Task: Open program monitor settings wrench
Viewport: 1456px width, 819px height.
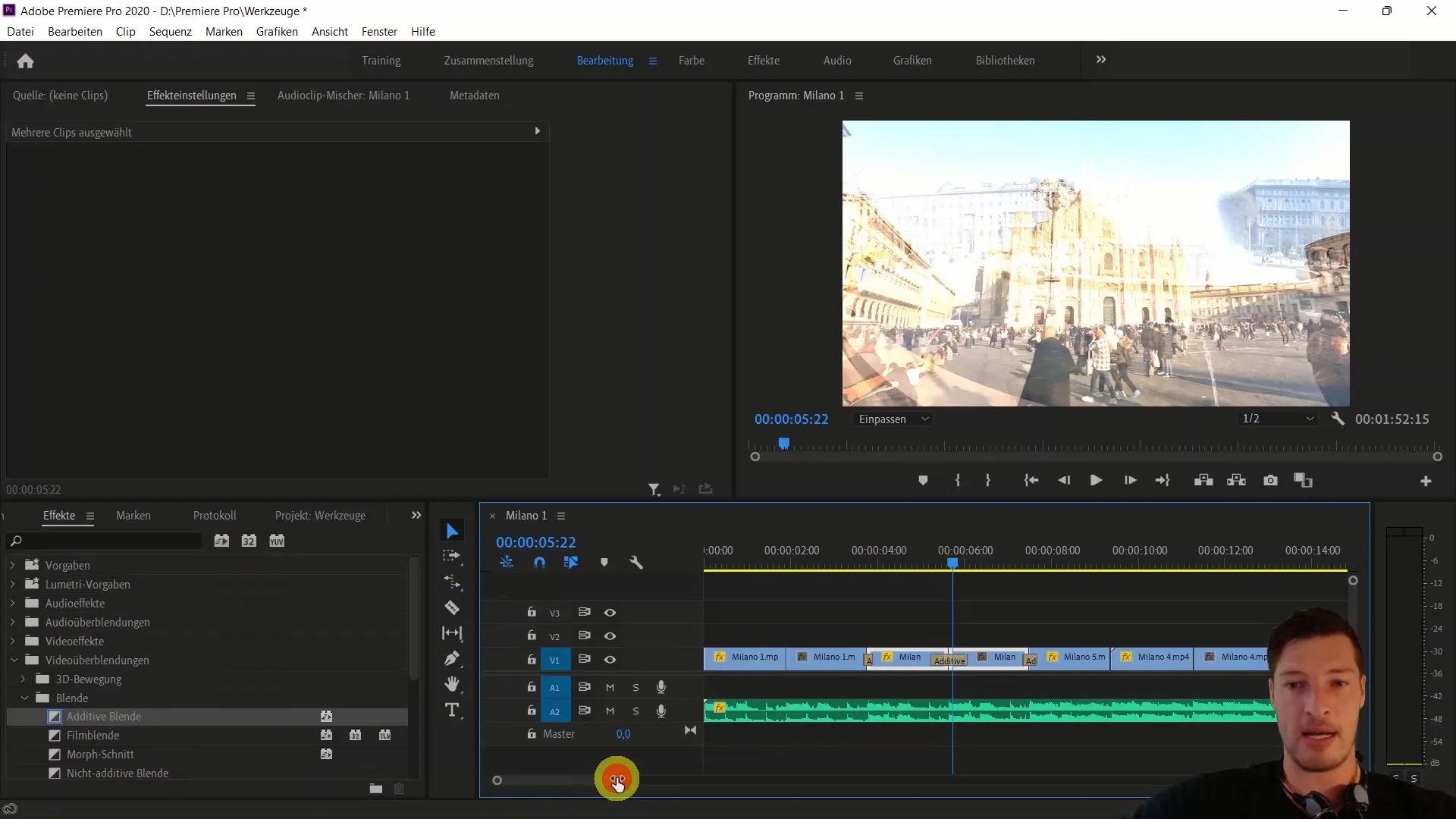Action: 1338,419
